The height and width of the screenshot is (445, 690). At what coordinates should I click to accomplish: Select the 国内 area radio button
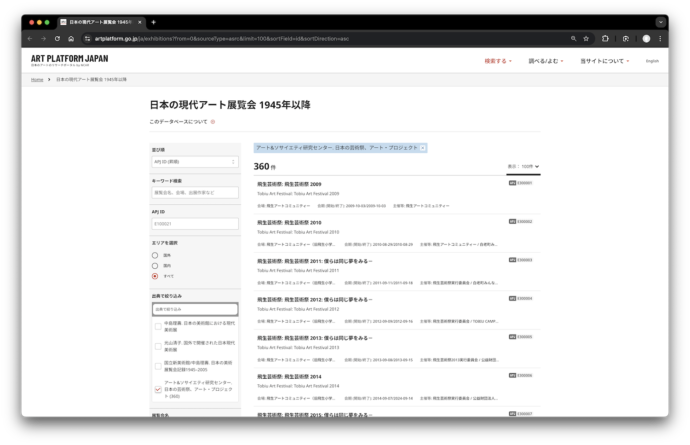155,265
